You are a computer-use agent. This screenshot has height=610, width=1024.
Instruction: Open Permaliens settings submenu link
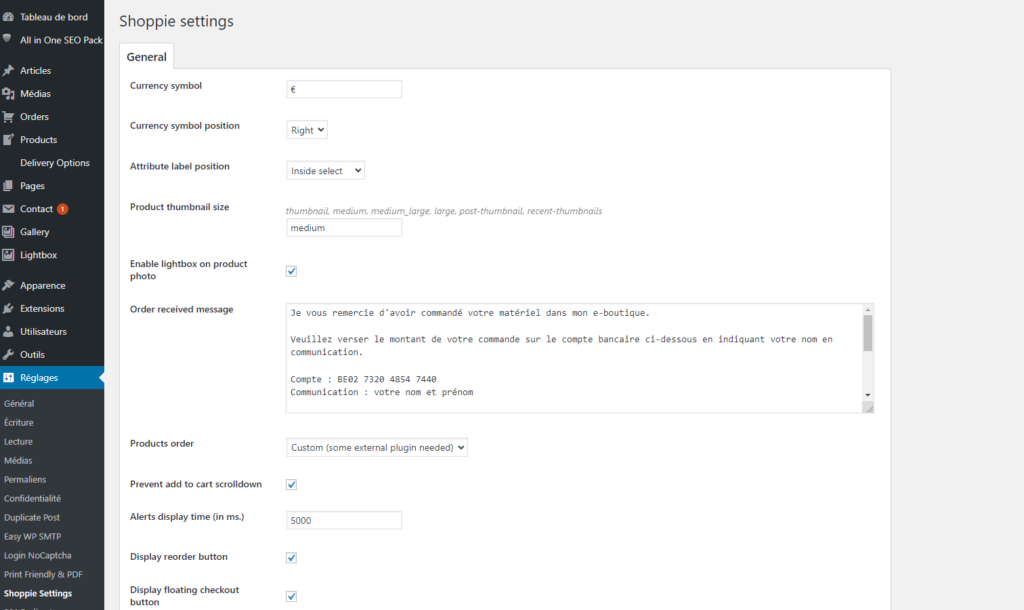[25, 479]
